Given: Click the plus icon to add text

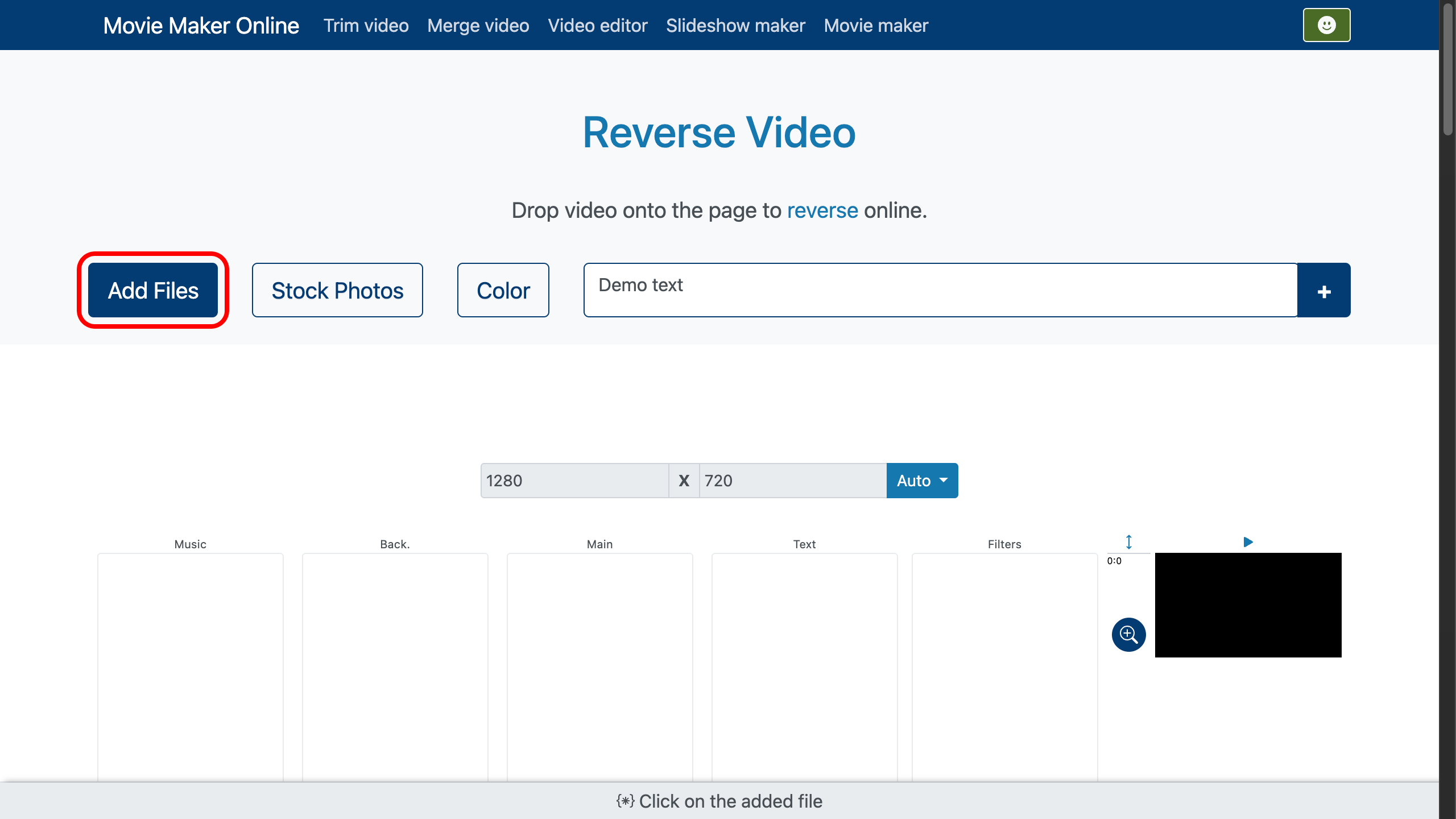Looking at the screenshot, I should click(1324, 290).
